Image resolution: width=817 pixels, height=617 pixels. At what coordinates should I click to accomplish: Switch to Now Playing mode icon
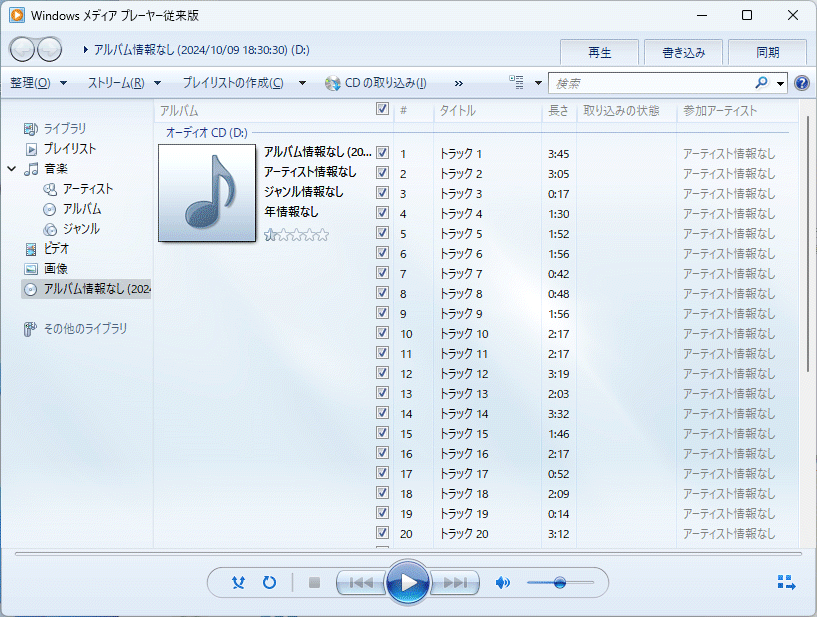(x=786, y=582)
